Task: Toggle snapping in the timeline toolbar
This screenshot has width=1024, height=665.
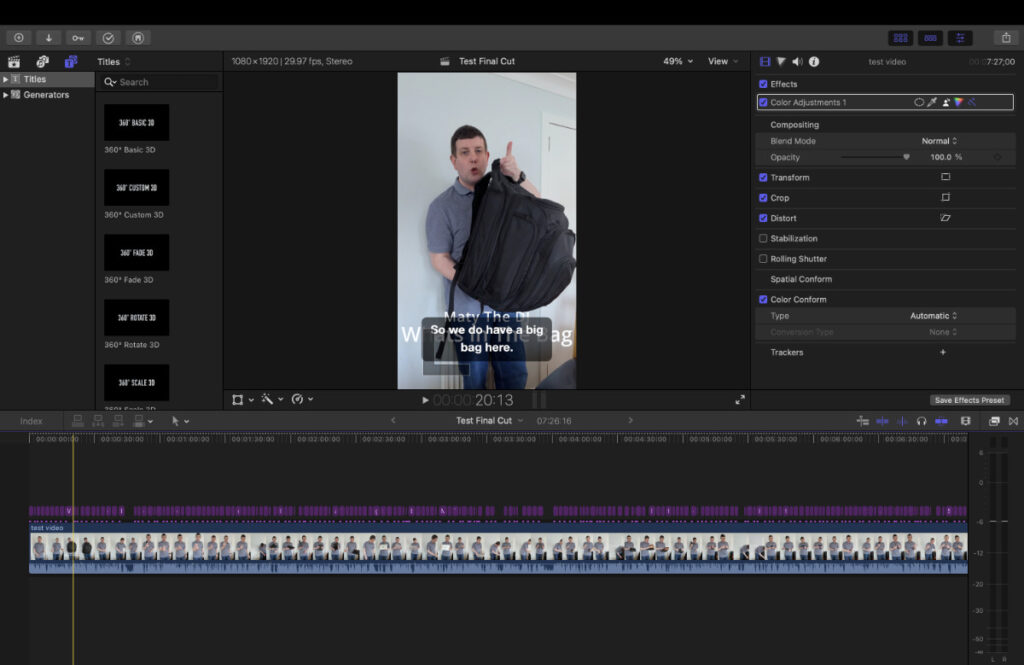Action: click(941, 421)
